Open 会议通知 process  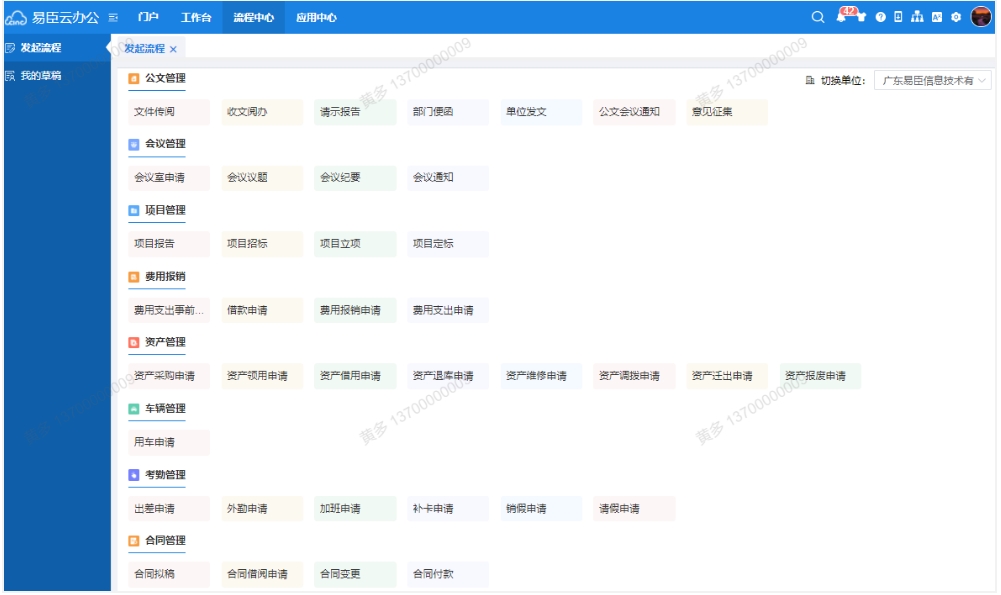[x=448, y=178]
